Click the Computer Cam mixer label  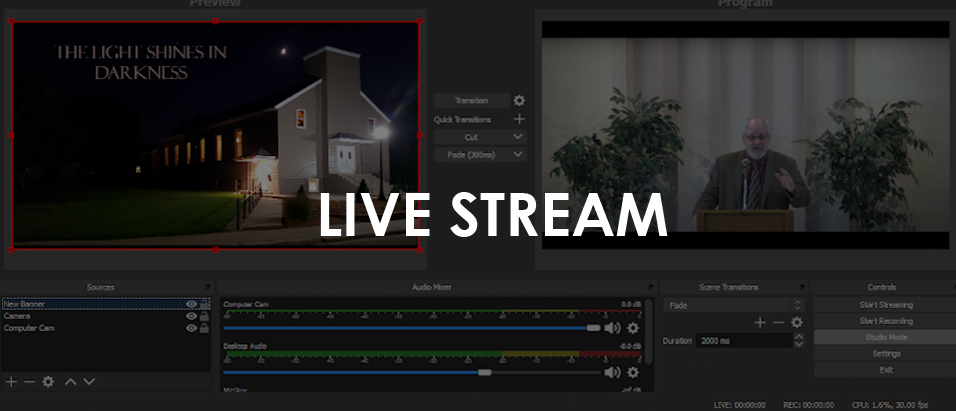tap(246, 304)
